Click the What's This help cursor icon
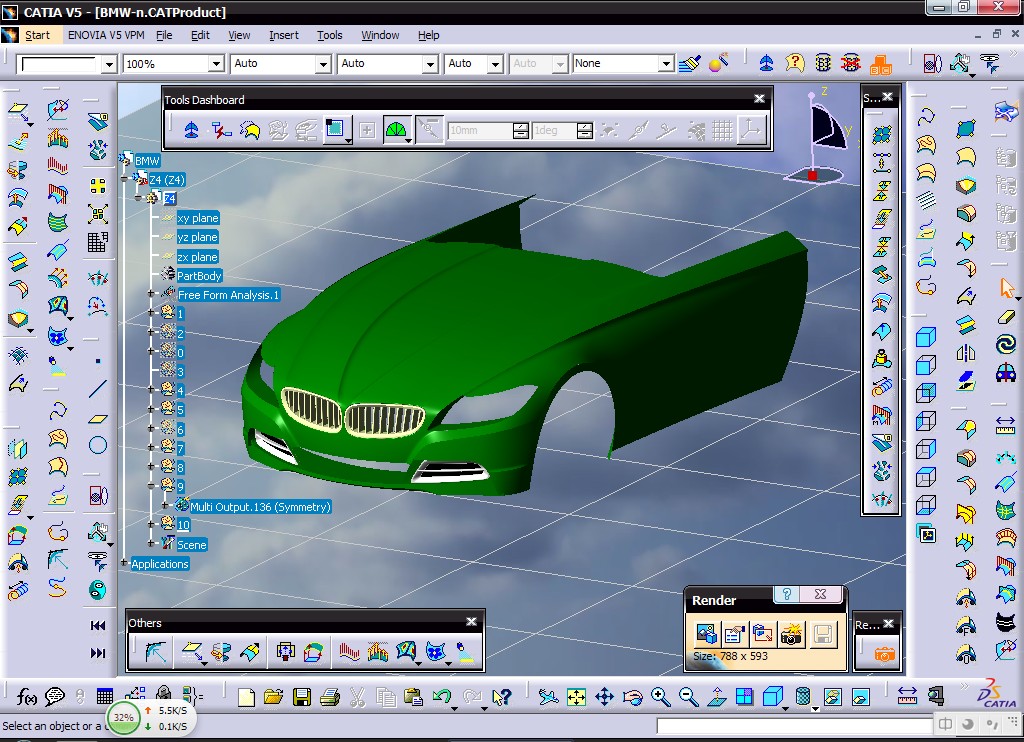Image resolution: width=1024 pixels, height=742 pixels. click(x=501, y=698)
